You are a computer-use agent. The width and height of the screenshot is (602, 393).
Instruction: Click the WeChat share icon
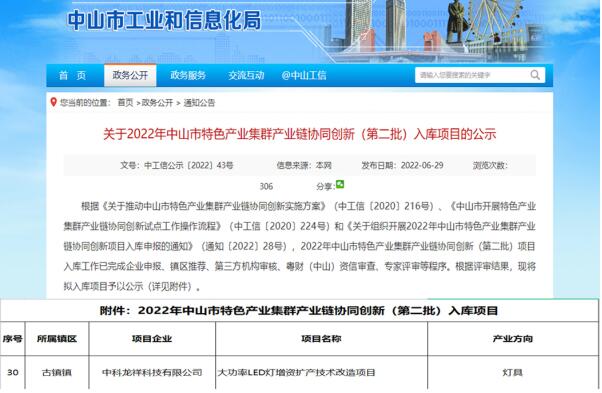click(340, 184)
